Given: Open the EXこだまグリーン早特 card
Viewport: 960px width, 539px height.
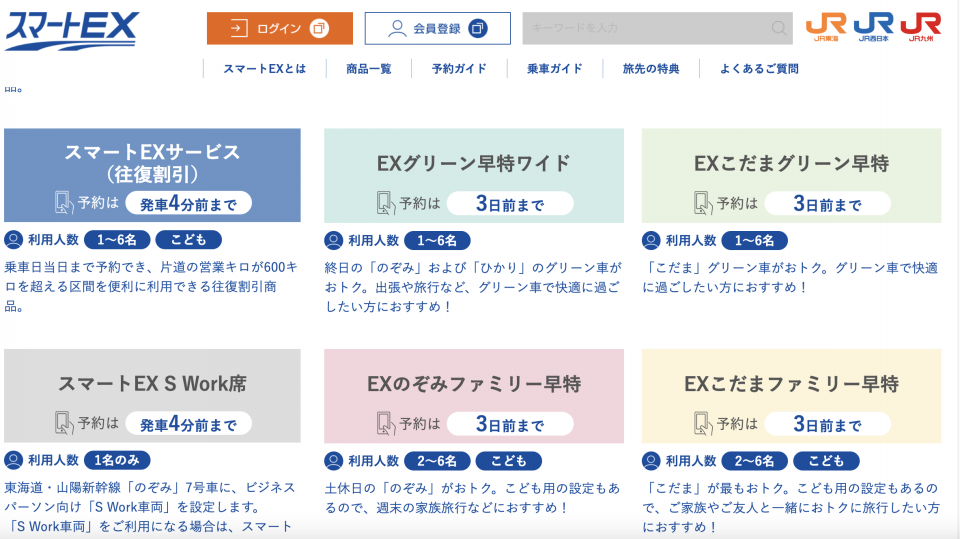Looking at the screenshot, I should (x=792, y=175).
